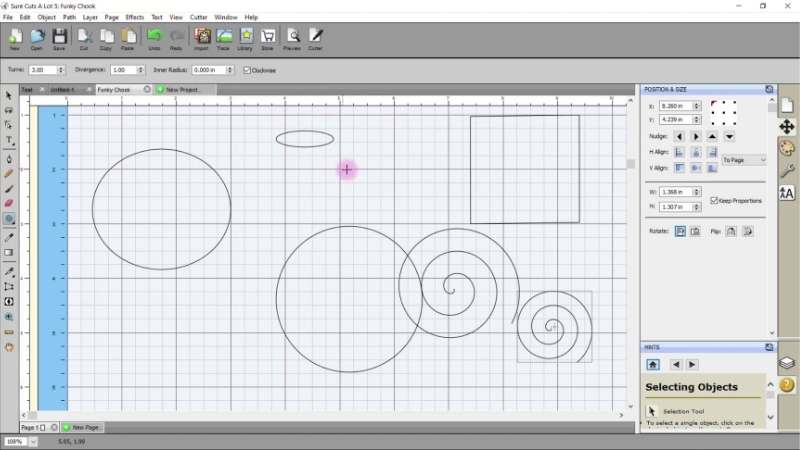Click the Redo toolbar icon
The width and height of the screenshot is (800, 450).
click(x=176, y=39)
